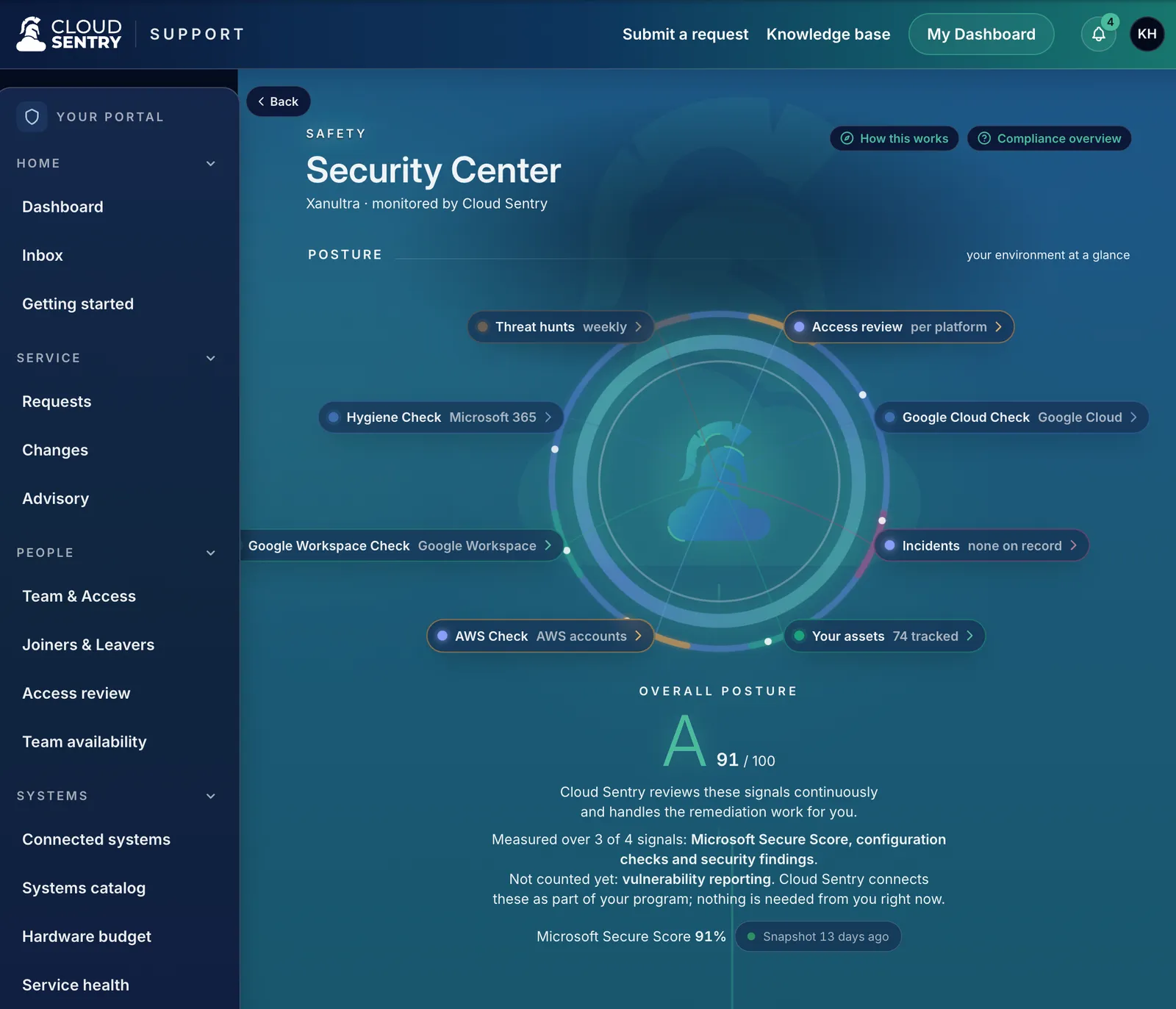Screen dimensions: 1176x1009
Task: Click the chevron on Hygiene Check chip
Action: (548, 417)
